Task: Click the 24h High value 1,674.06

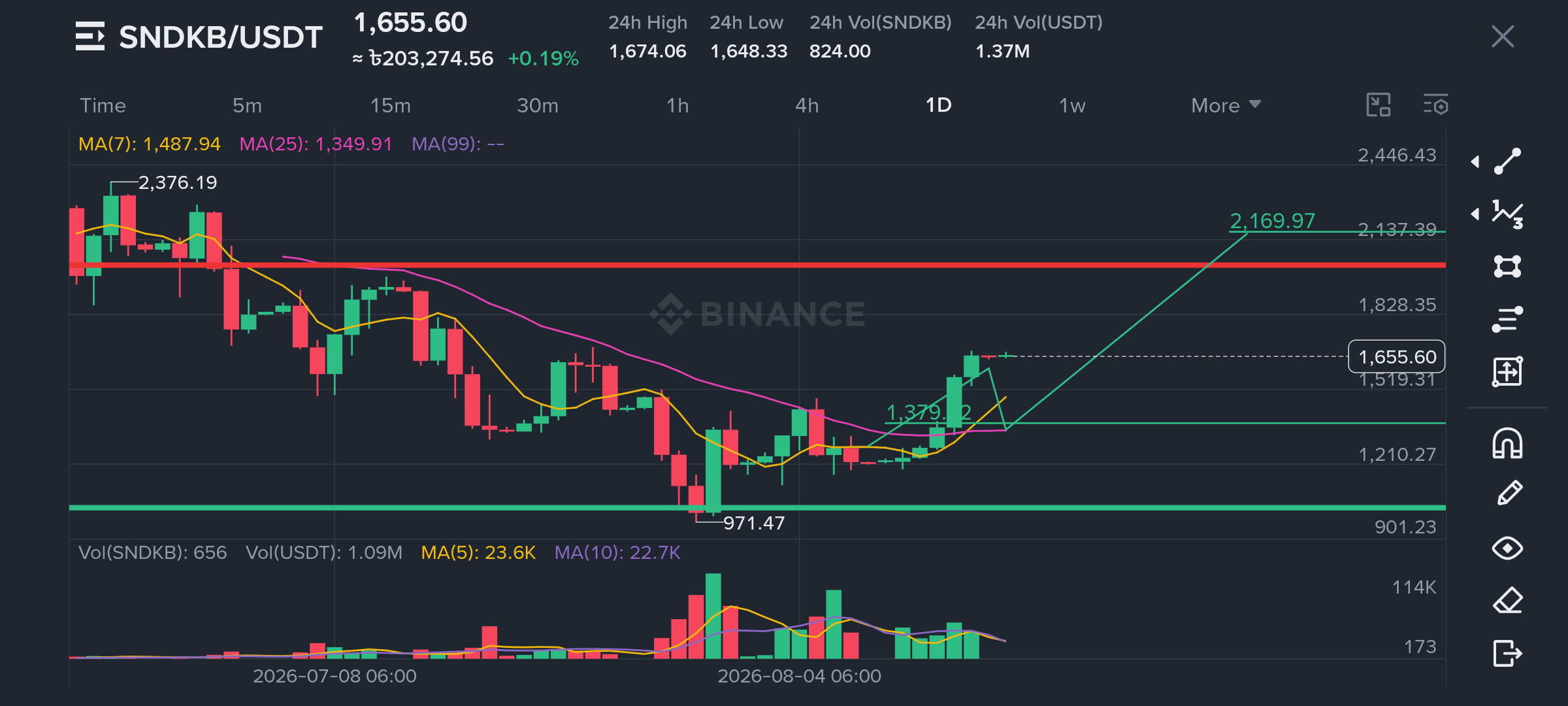Action: [647, 51]
